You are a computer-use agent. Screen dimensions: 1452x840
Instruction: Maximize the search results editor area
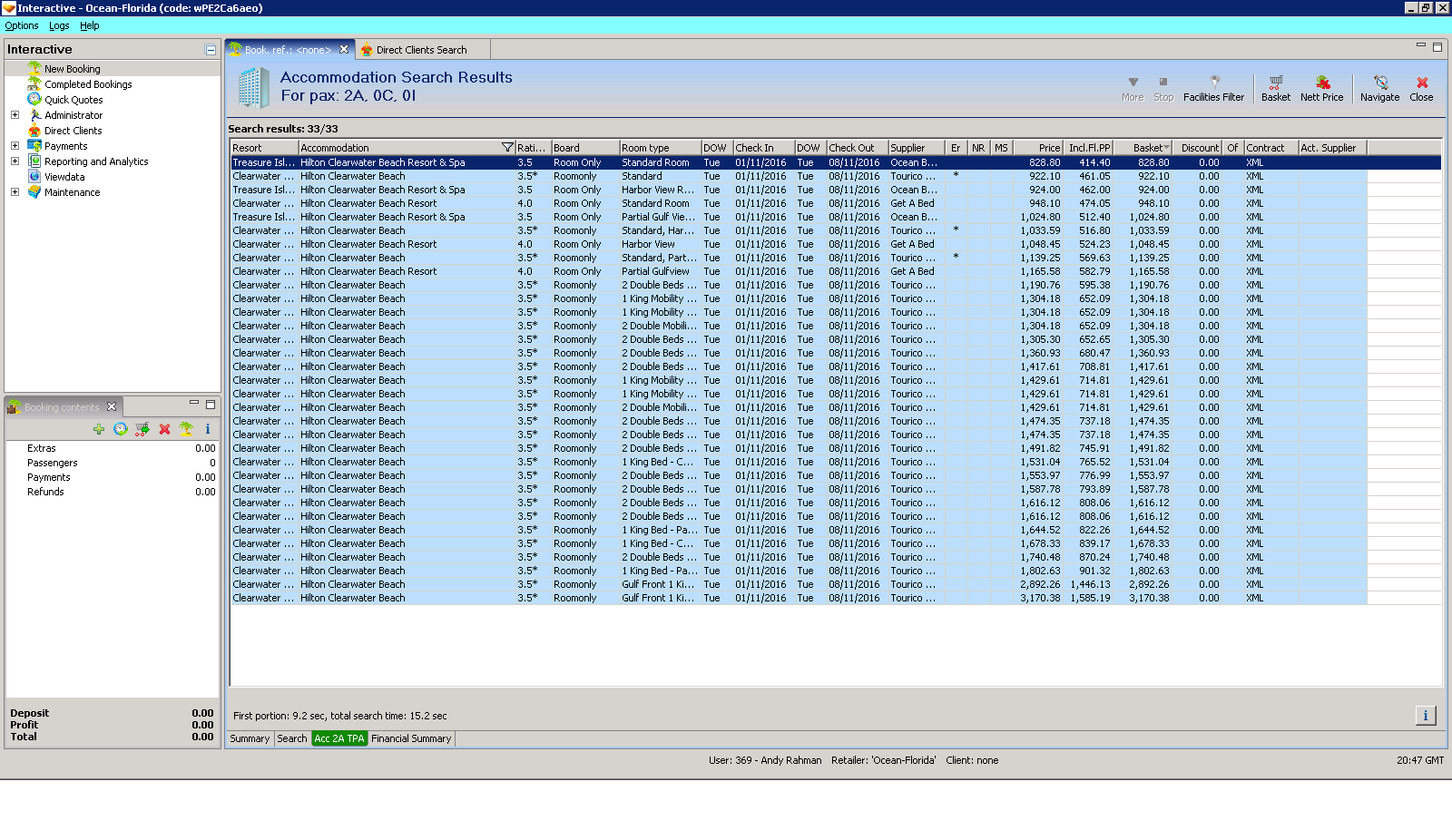1437,46
